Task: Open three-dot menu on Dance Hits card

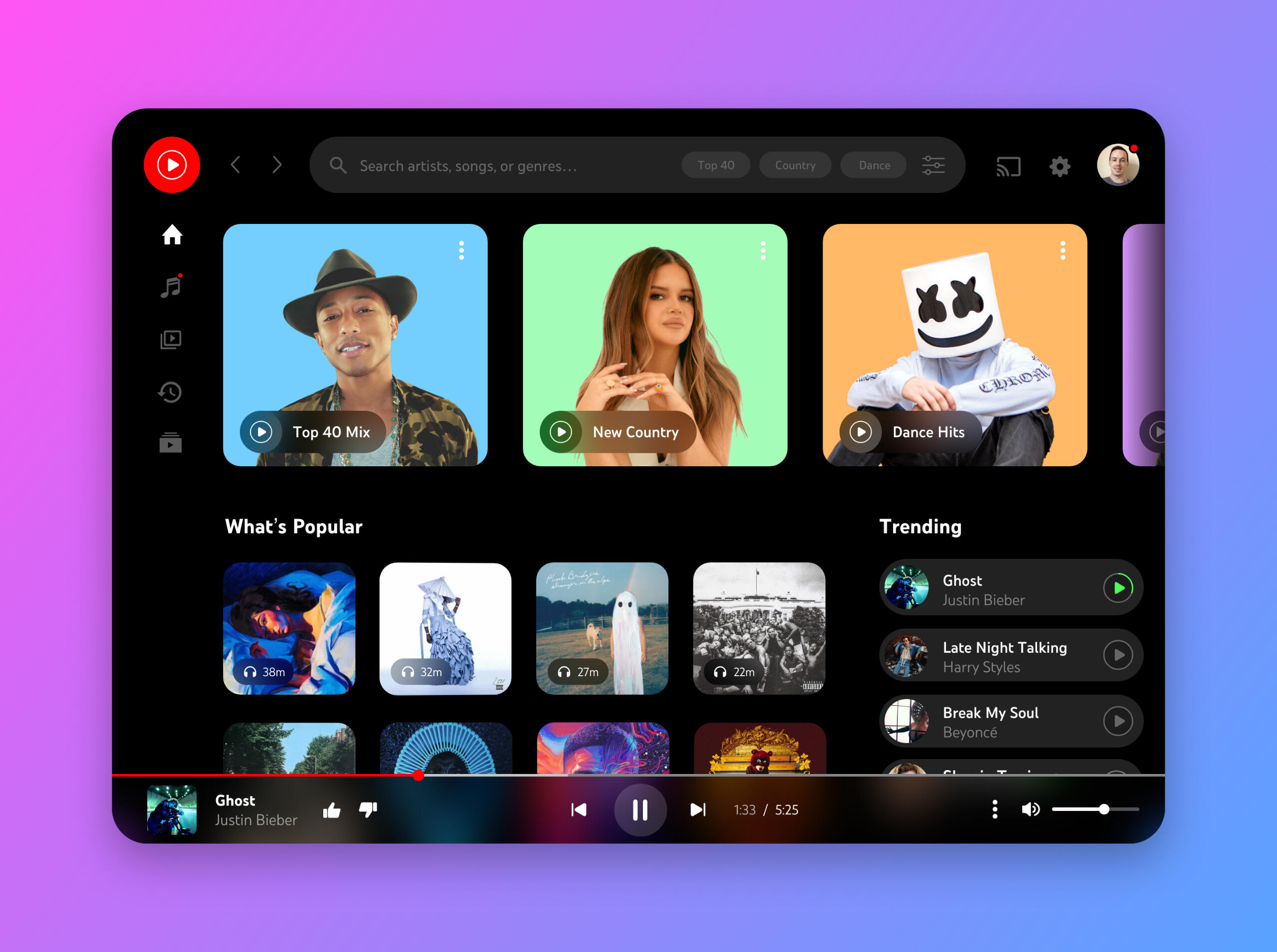Action: coord(1063,251)
